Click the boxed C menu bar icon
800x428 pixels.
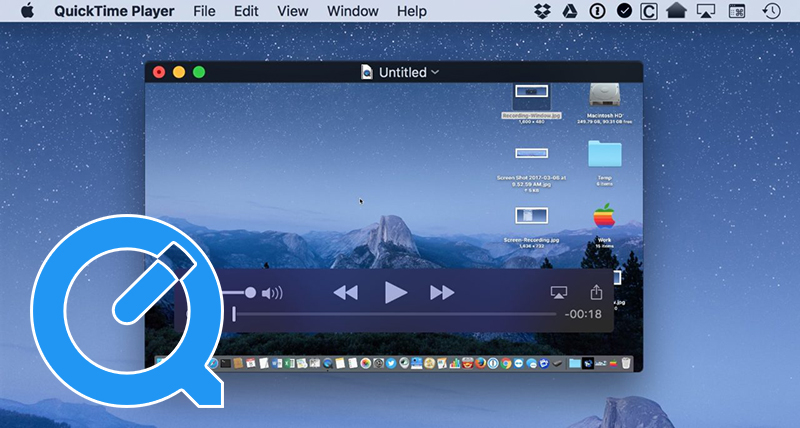point(648,11)
